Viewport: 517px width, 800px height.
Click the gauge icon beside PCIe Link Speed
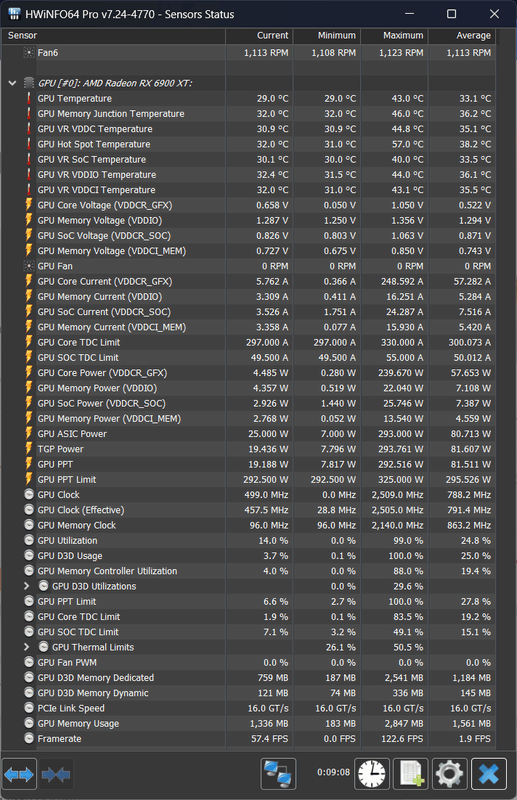click(x=29, y=708)
